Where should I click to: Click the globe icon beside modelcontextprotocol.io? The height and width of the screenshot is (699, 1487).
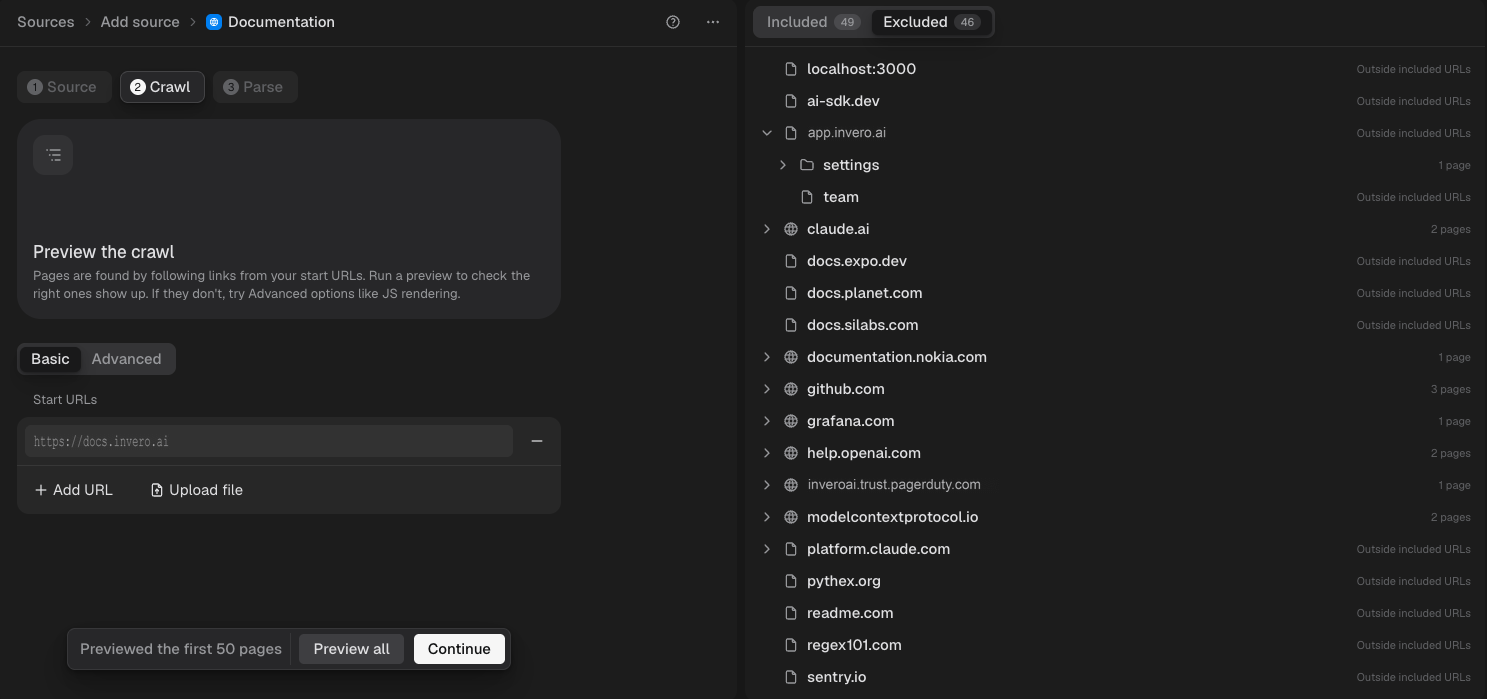tap(790, 517)
